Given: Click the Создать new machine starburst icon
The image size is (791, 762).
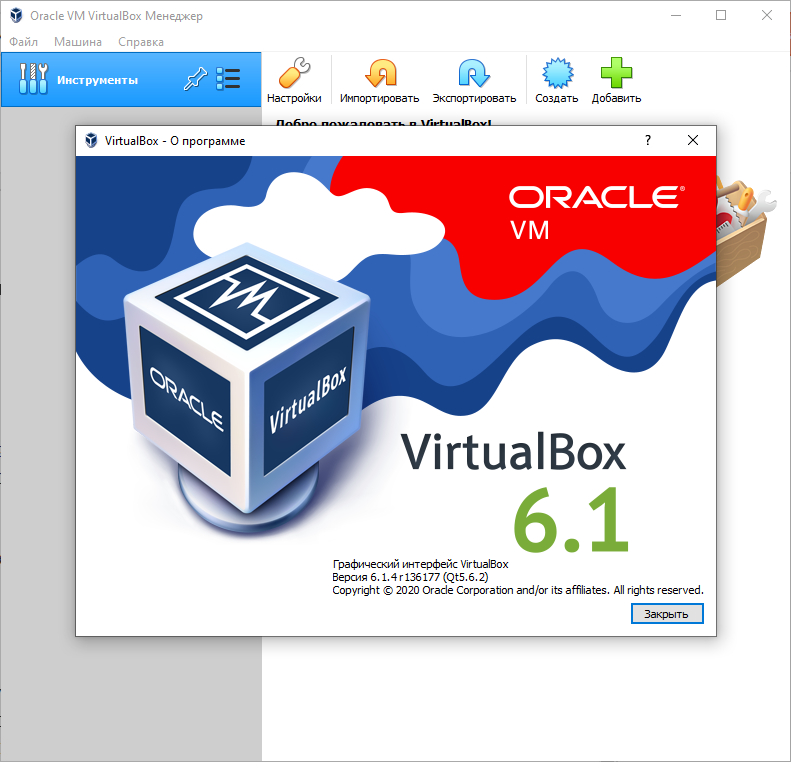Looking at the screenshot, I should [557, 73].
